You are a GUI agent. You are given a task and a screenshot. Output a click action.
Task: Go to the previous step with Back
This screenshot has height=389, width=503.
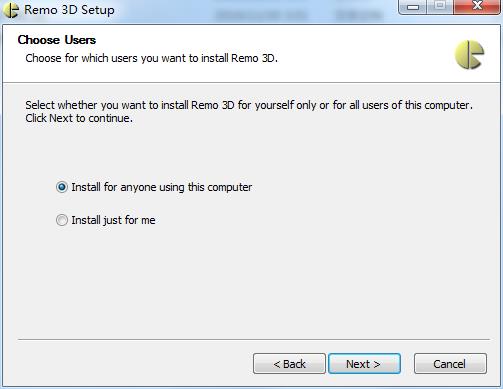pyautogui.click(x=289, y=364)
